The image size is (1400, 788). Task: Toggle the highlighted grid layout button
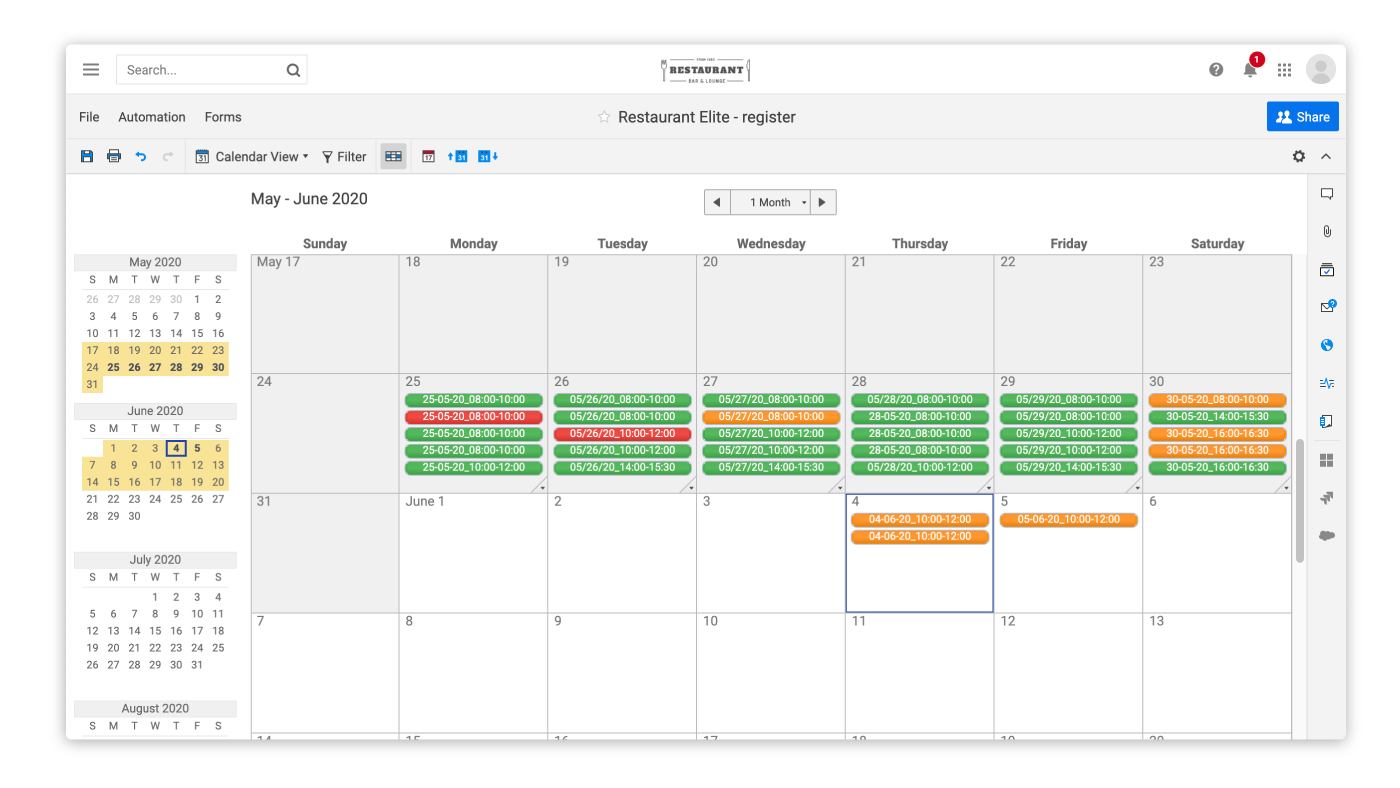tap(393, 157)
